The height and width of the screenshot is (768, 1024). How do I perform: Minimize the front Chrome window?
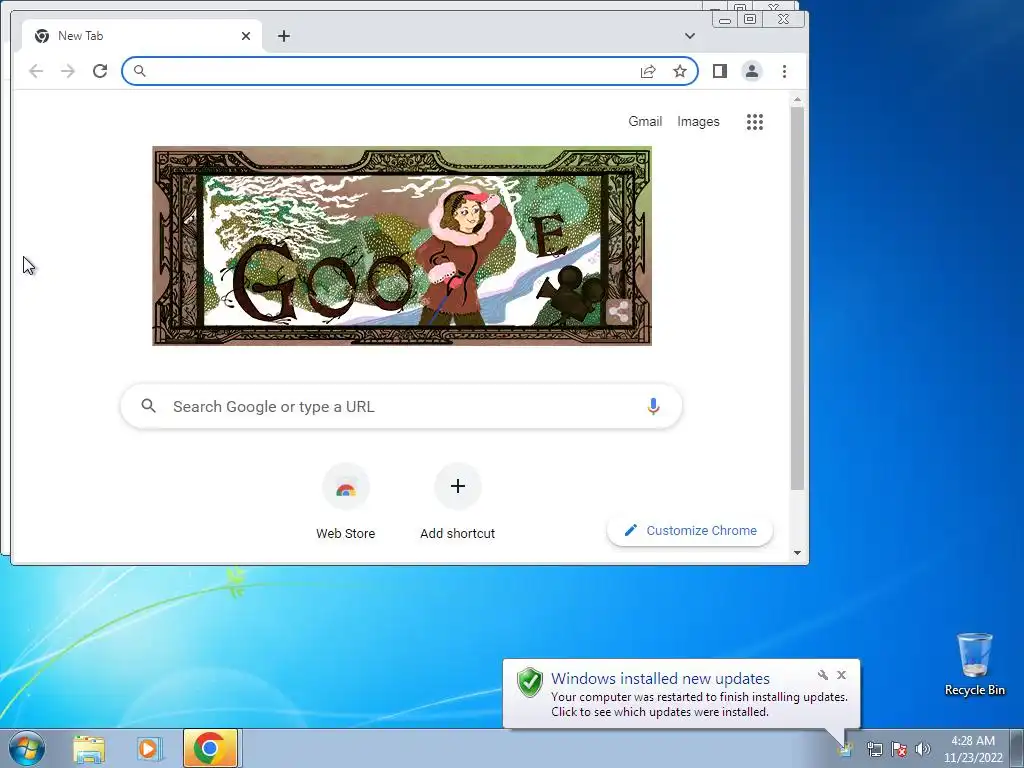(725, 20)
